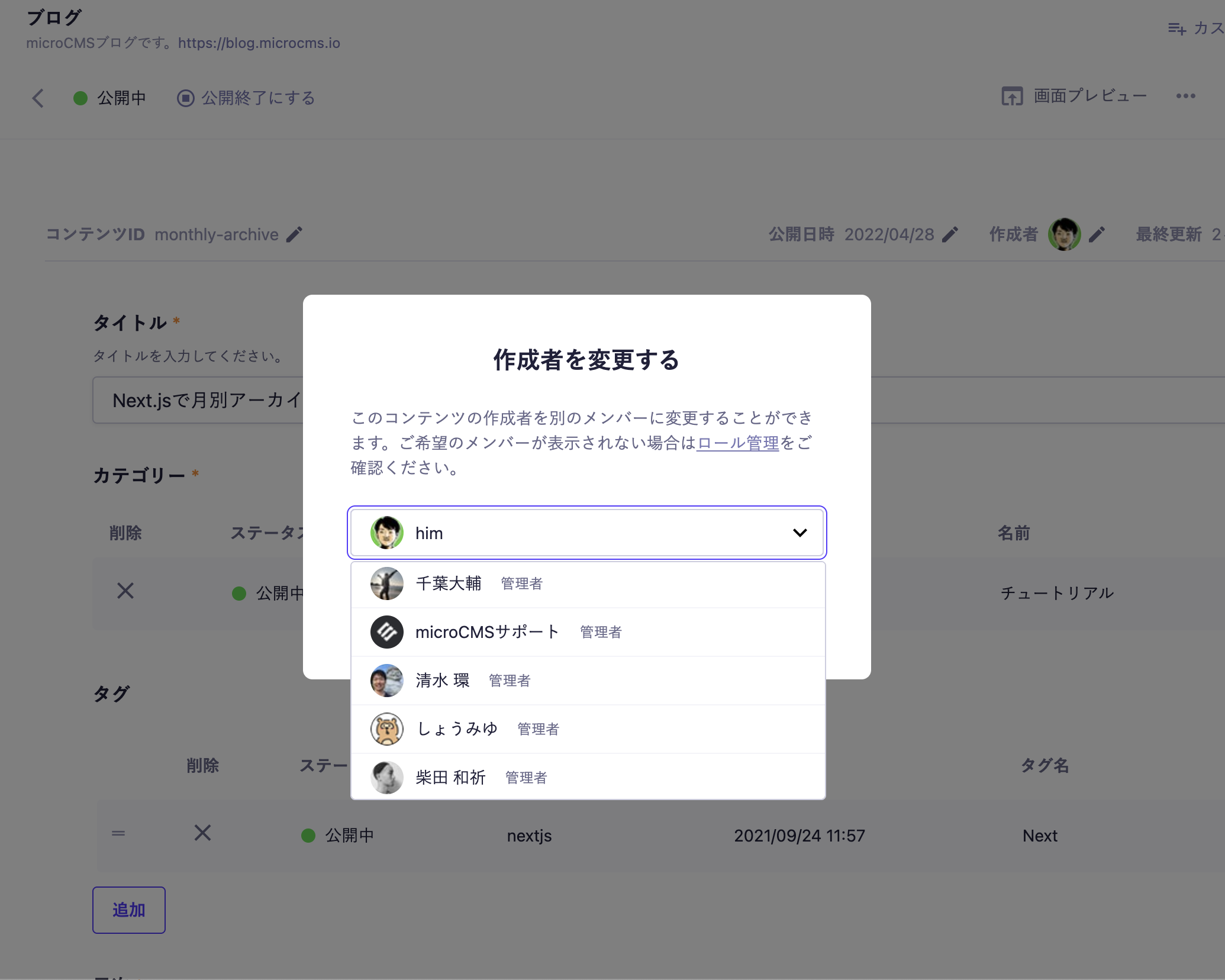Remove the tutorial category with X icon
The height and width of the screenshot is (980, 1225).
pos(125,591)
